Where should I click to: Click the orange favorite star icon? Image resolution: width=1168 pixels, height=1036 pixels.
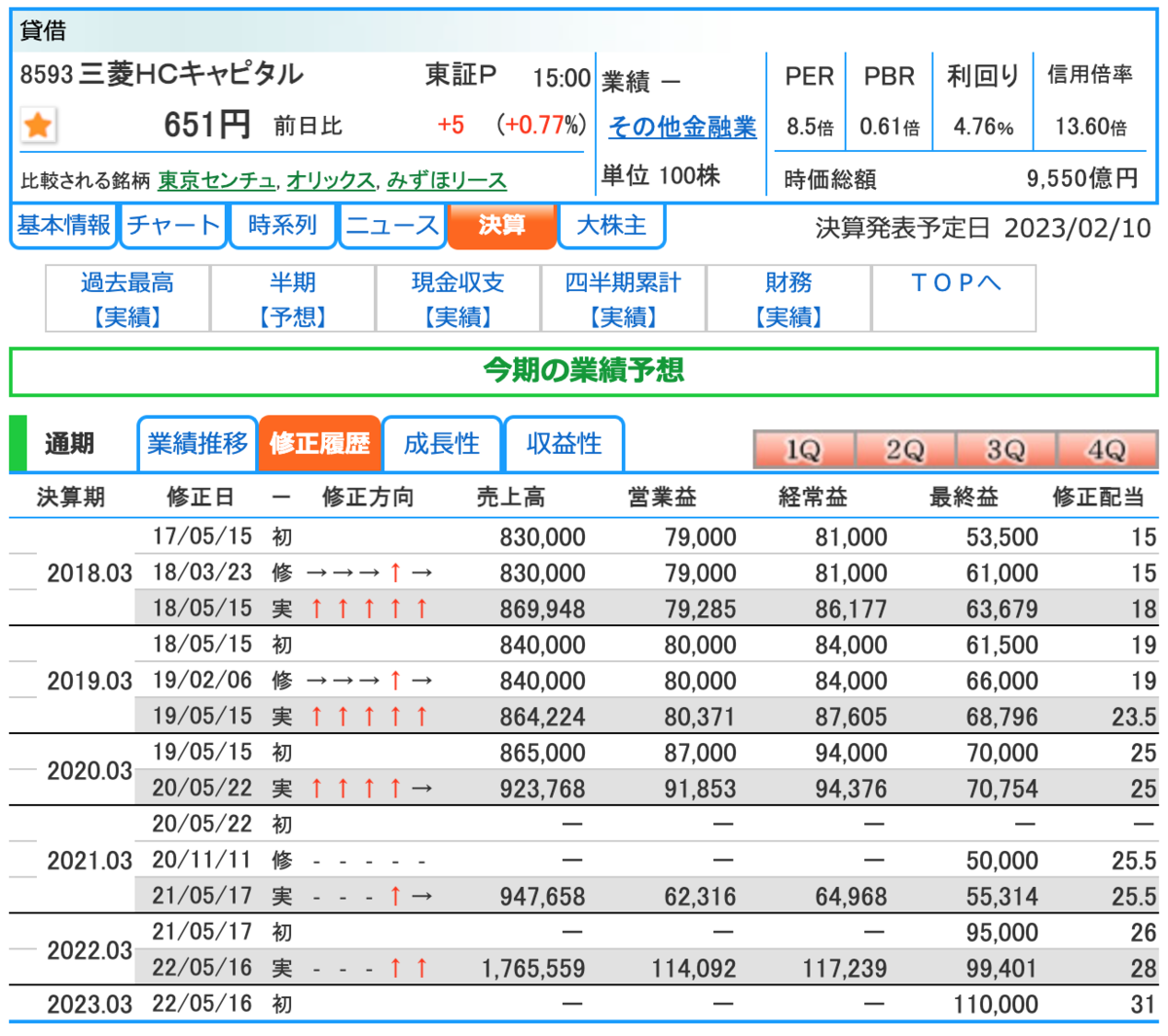[39, 126]
